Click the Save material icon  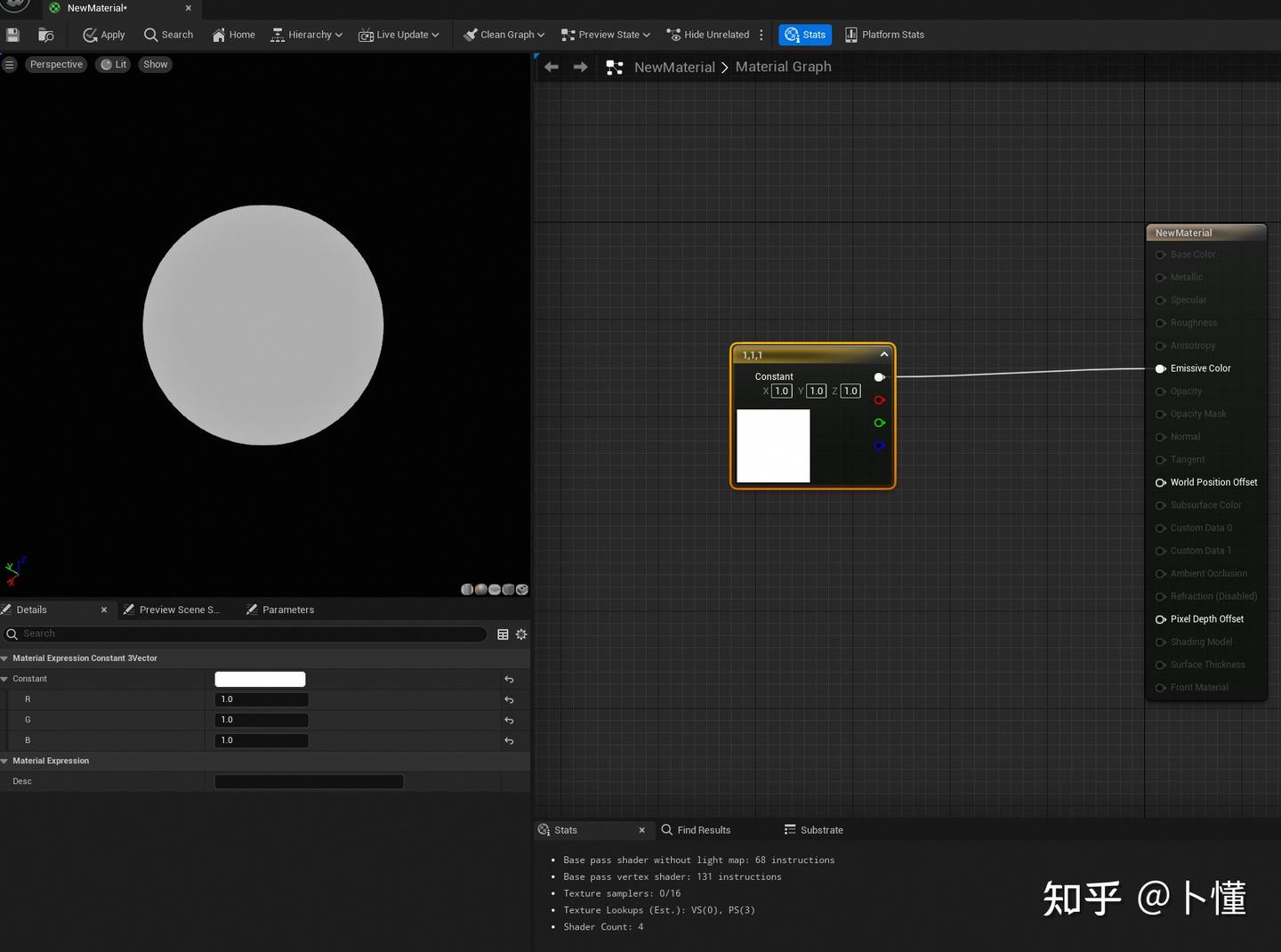12,35
